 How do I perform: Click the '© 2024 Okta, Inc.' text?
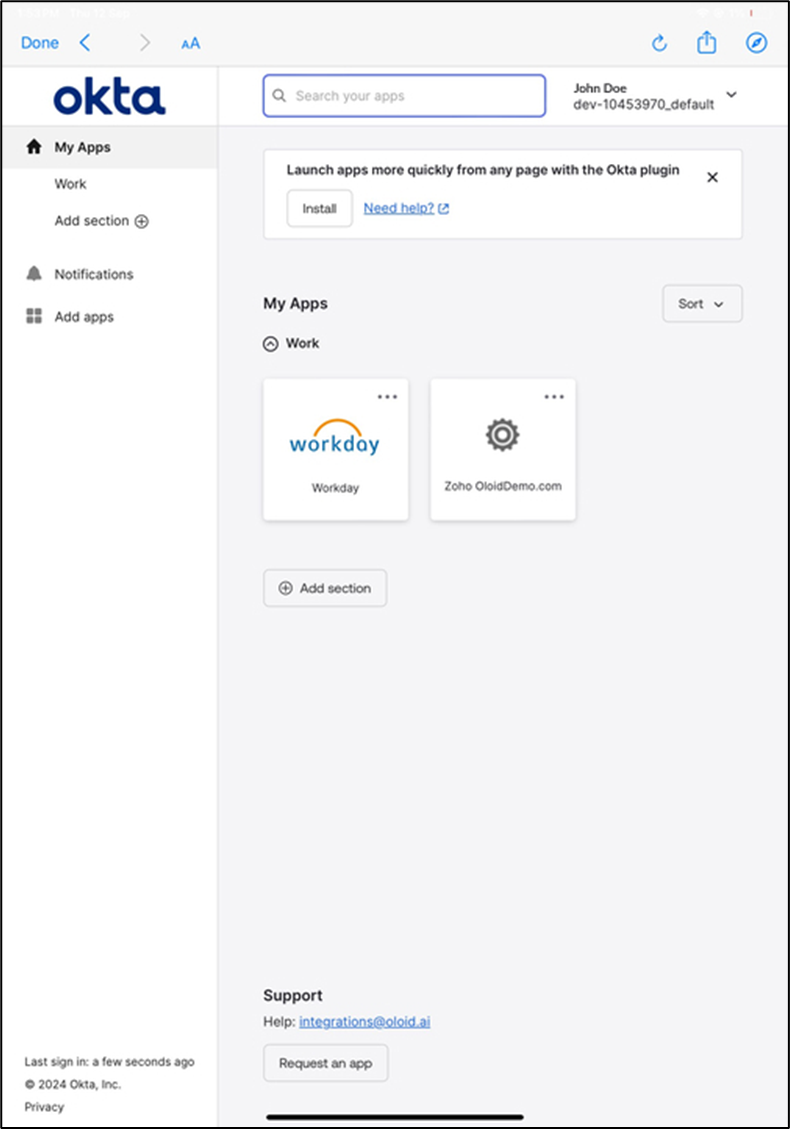(x=73, y=1084)
